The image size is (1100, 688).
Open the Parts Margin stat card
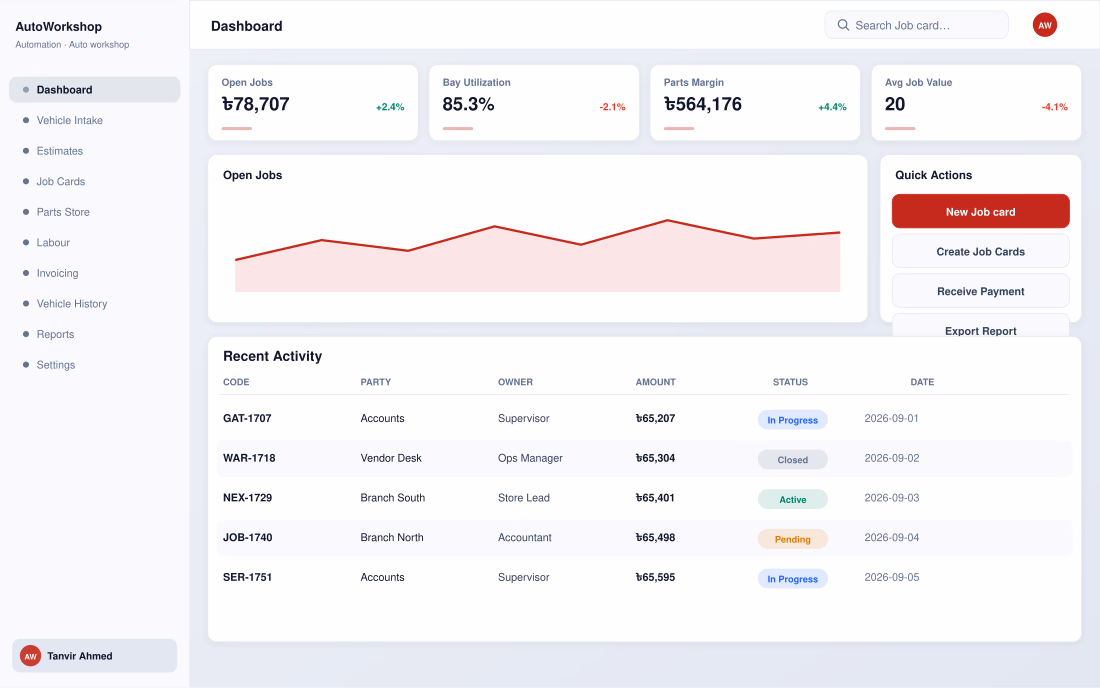pyautogui.click(x=755, y=102)
